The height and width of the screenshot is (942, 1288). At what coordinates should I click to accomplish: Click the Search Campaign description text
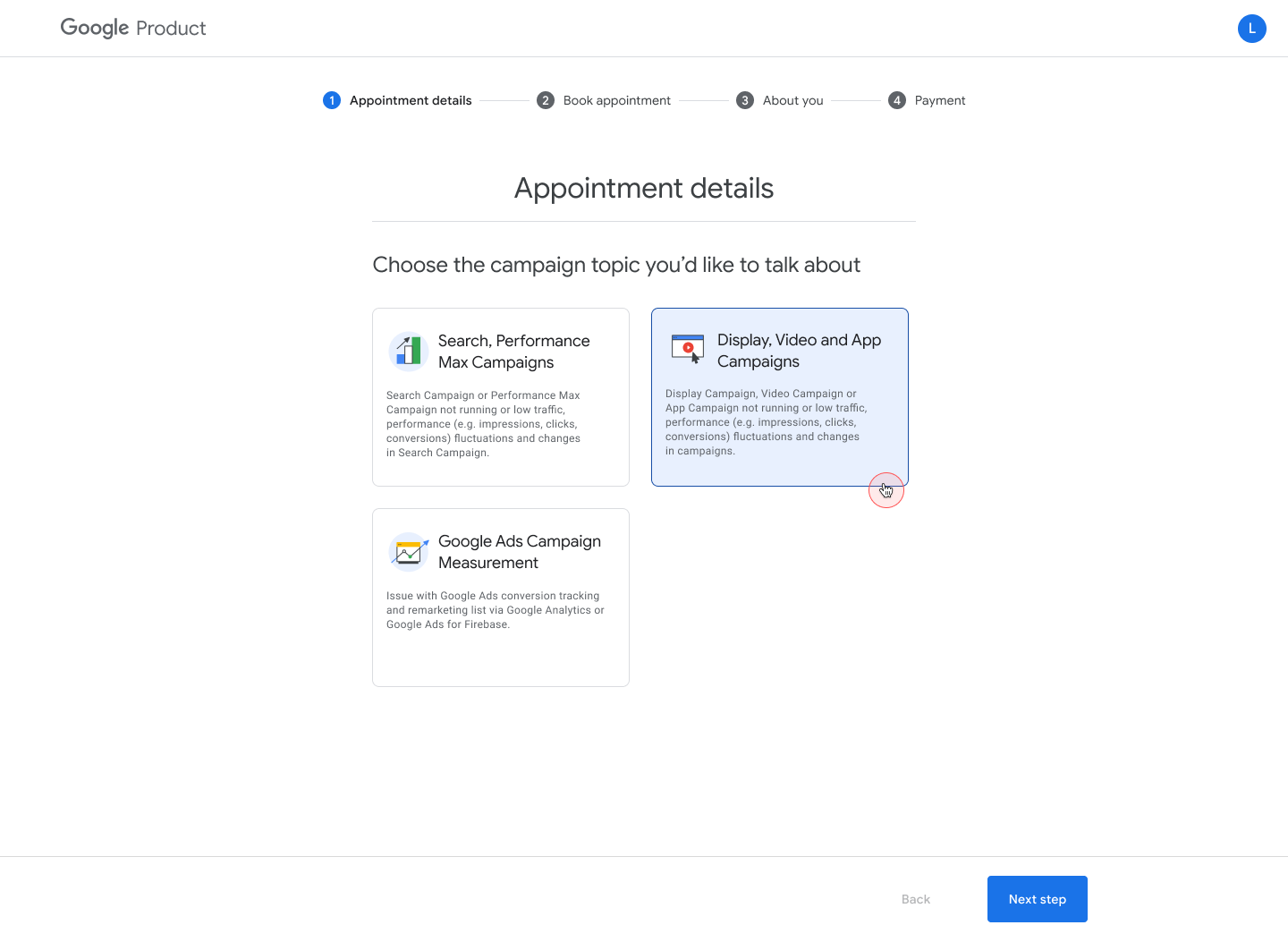[484, 424]
